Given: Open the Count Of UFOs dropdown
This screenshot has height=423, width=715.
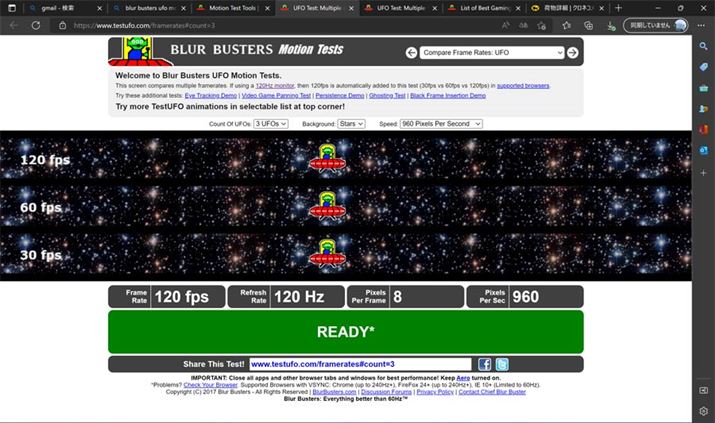Looking at the screenshot, I should click(x=271, y=124).
